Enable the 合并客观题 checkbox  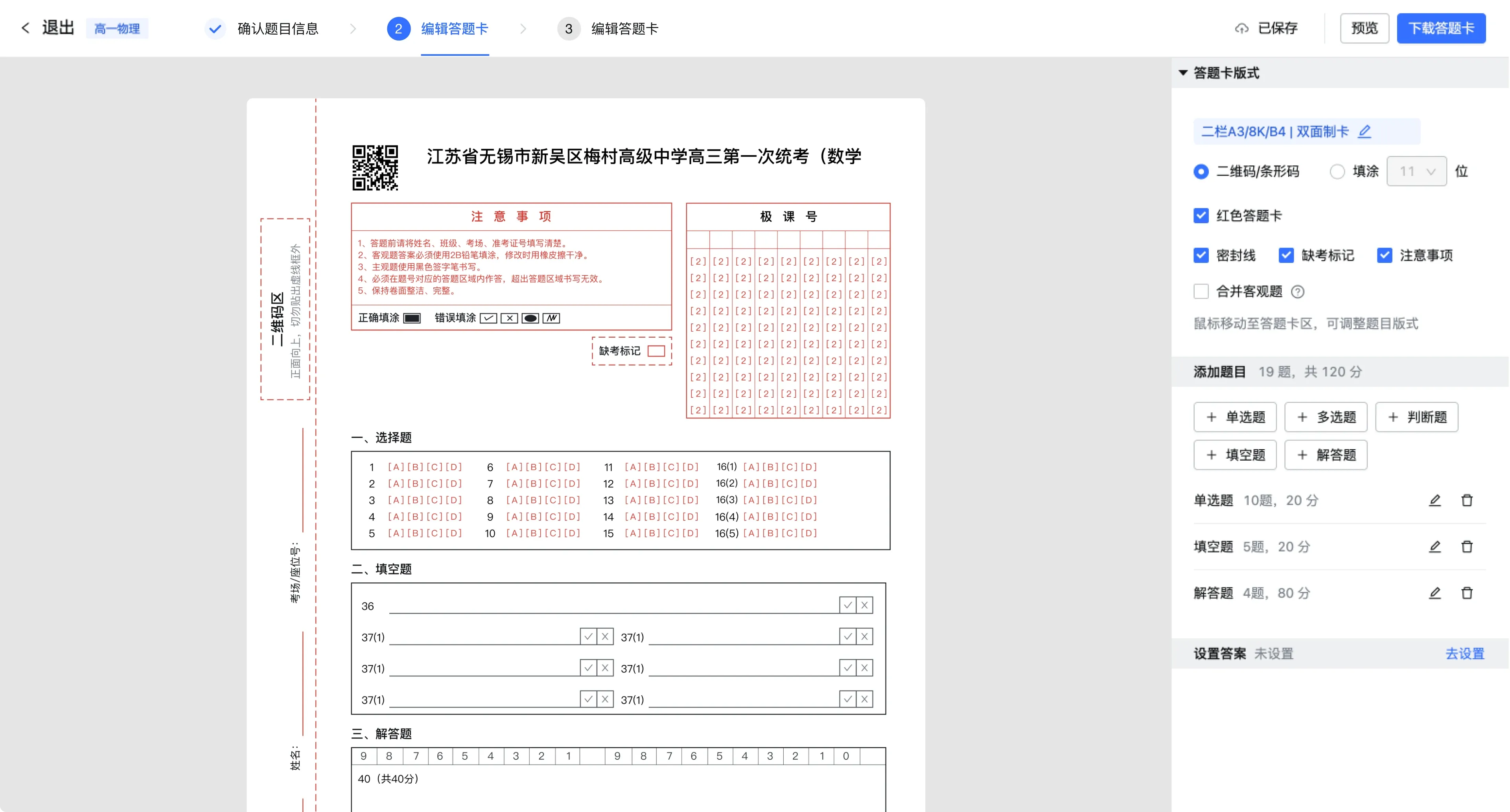tap(1201, 292)
